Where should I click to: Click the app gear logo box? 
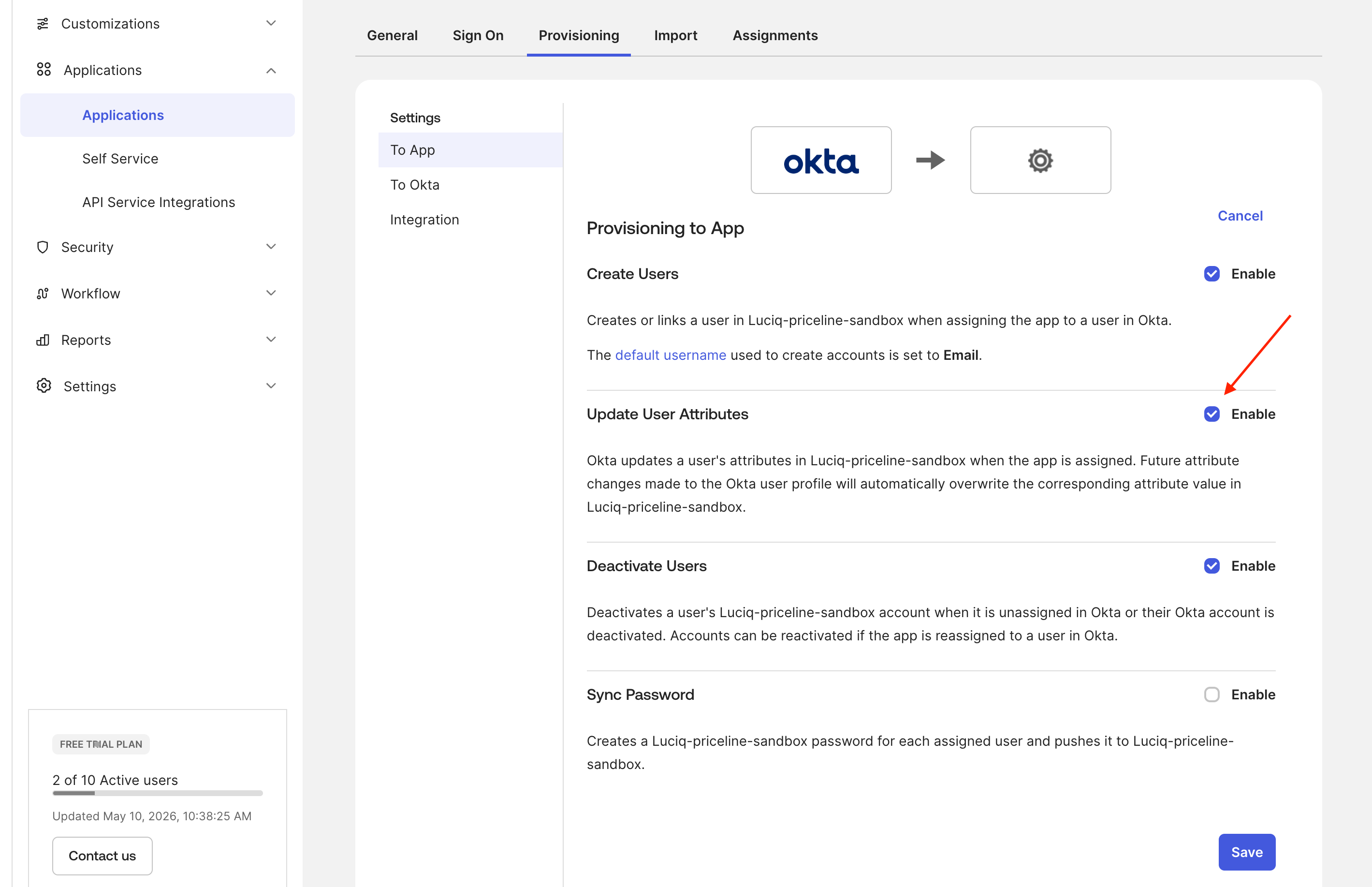tap(1040, 160)
